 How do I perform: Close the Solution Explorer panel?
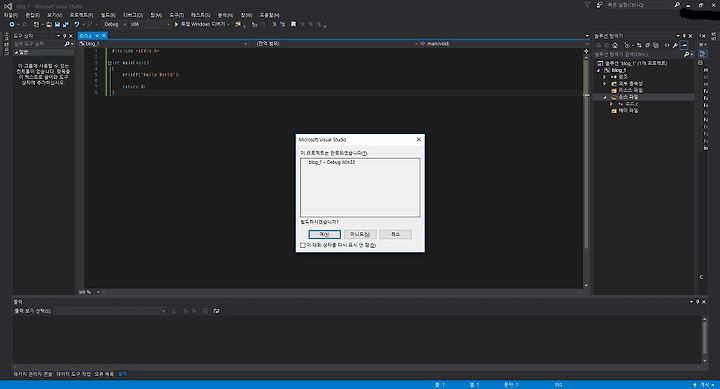click(690, 36)
